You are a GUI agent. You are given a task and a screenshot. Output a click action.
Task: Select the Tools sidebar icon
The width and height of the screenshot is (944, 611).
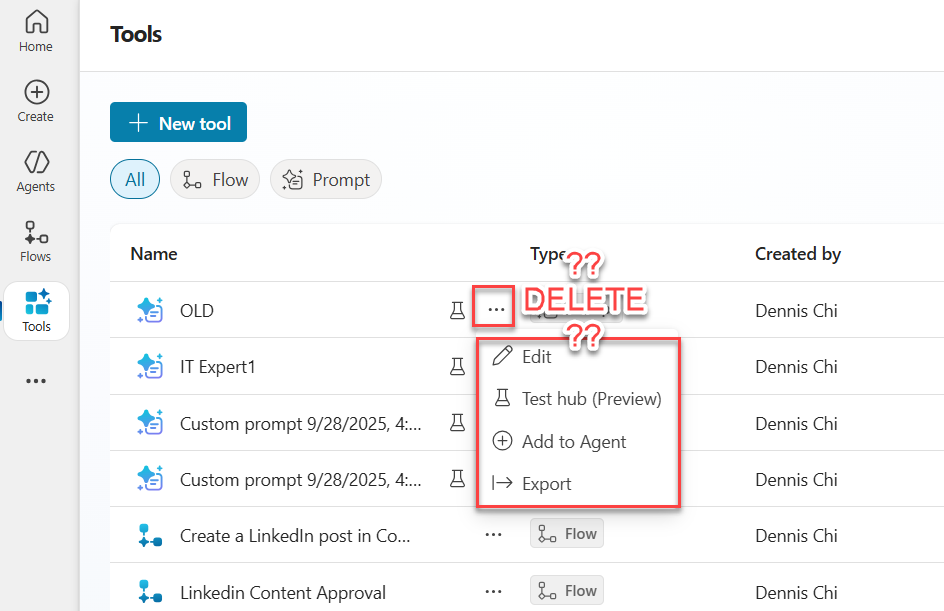pos(36,311)
